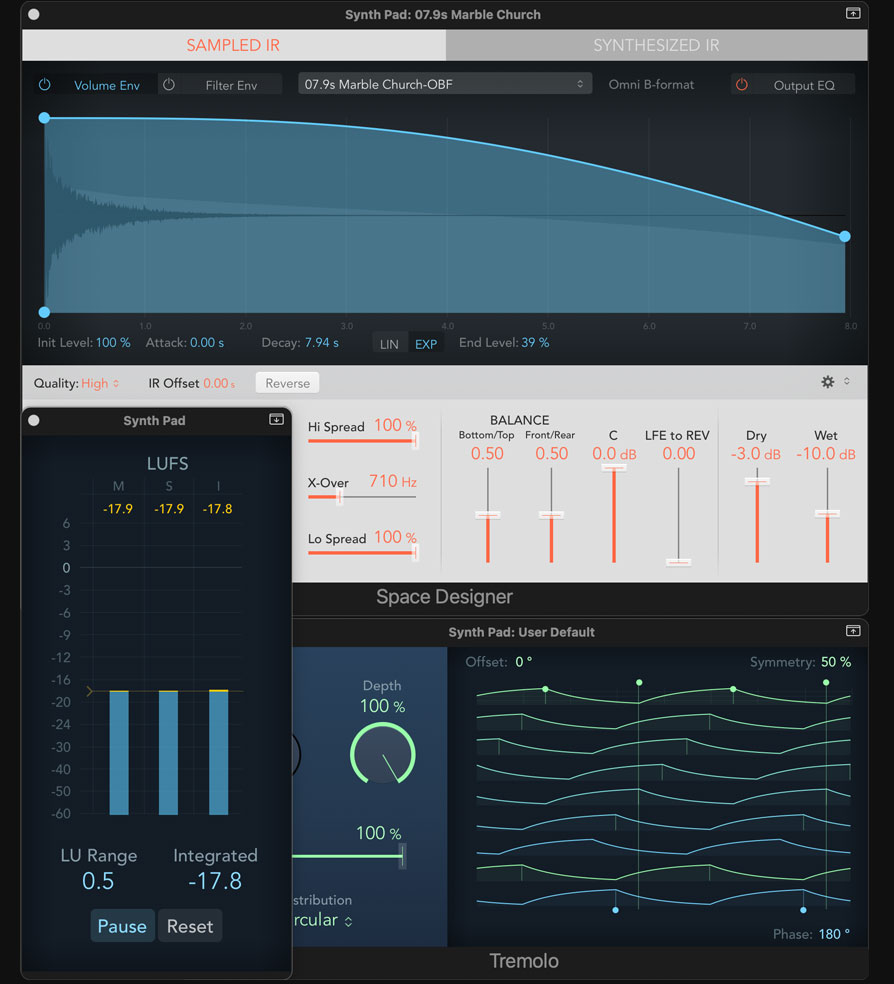This screenshot has height=984, width=894.
Task: Click the S short-term loudness bar
Action: (168, 752)
